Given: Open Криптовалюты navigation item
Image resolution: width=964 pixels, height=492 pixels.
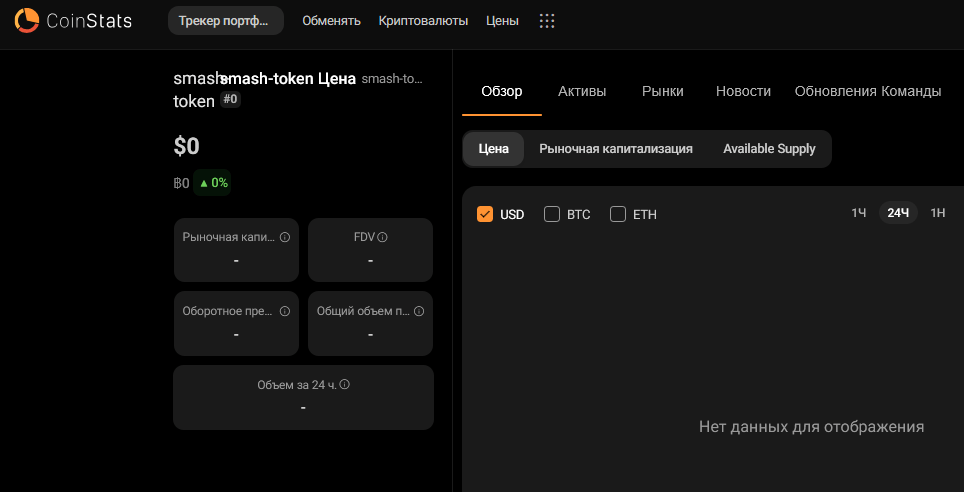Looking at the screenshot, I should [424, 21].
